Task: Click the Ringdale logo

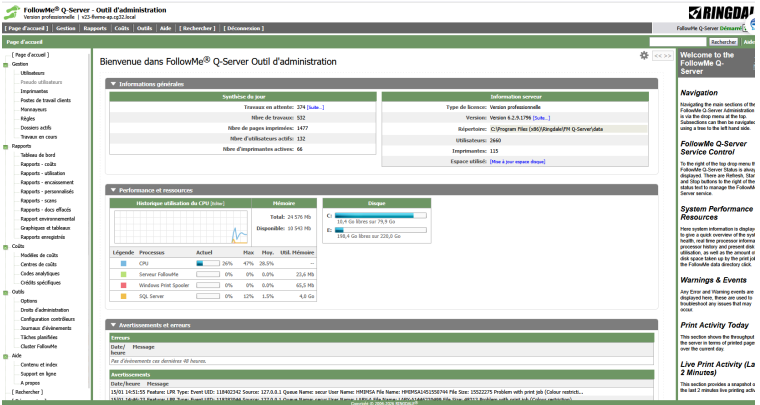Action: (x=722, y=13)
